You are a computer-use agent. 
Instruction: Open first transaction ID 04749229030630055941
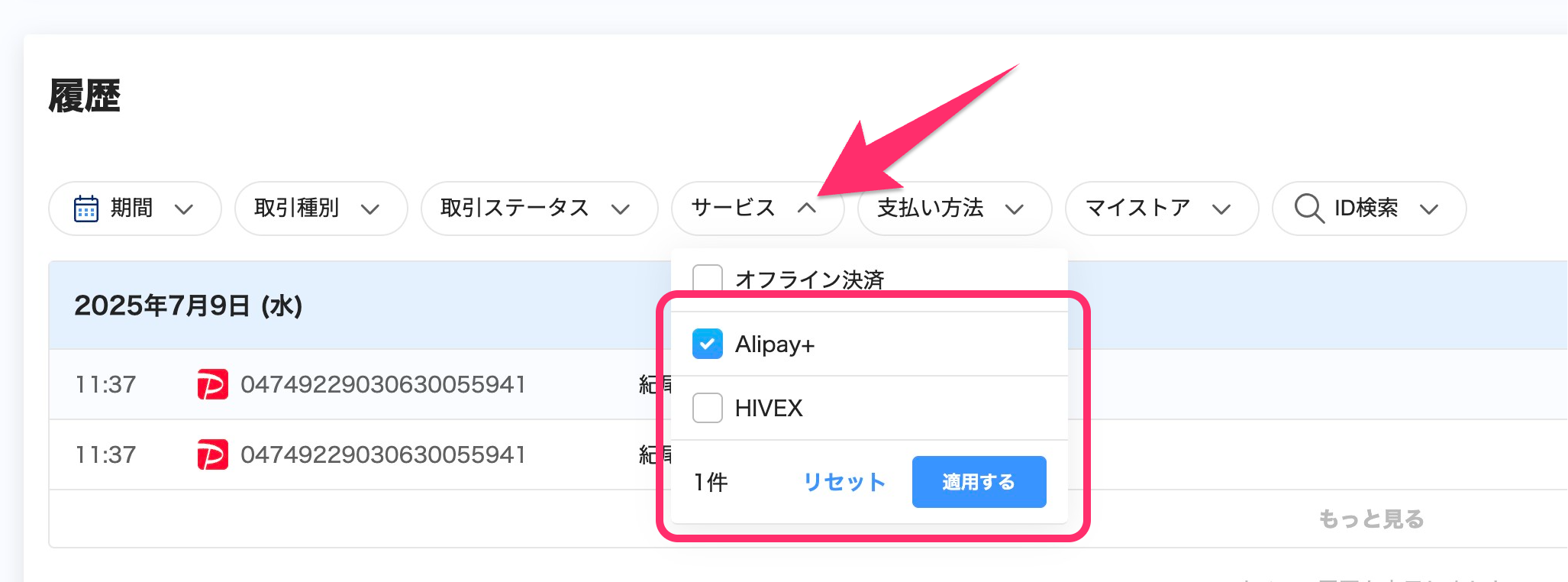point(383,384)
